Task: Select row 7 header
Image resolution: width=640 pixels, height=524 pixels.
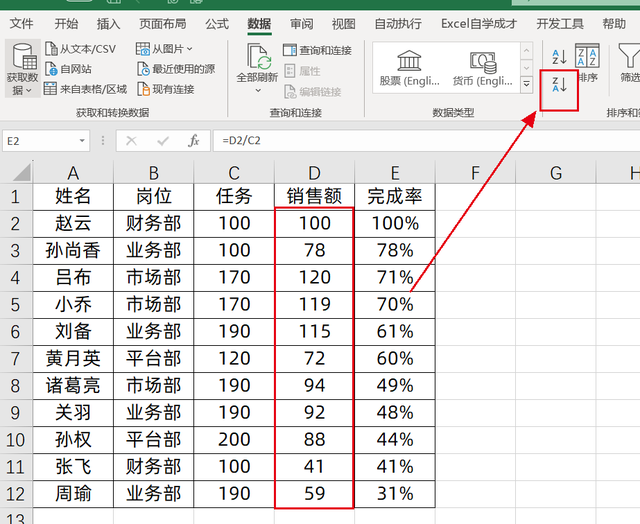Action: pyautogui.click(x=16, y=359)
